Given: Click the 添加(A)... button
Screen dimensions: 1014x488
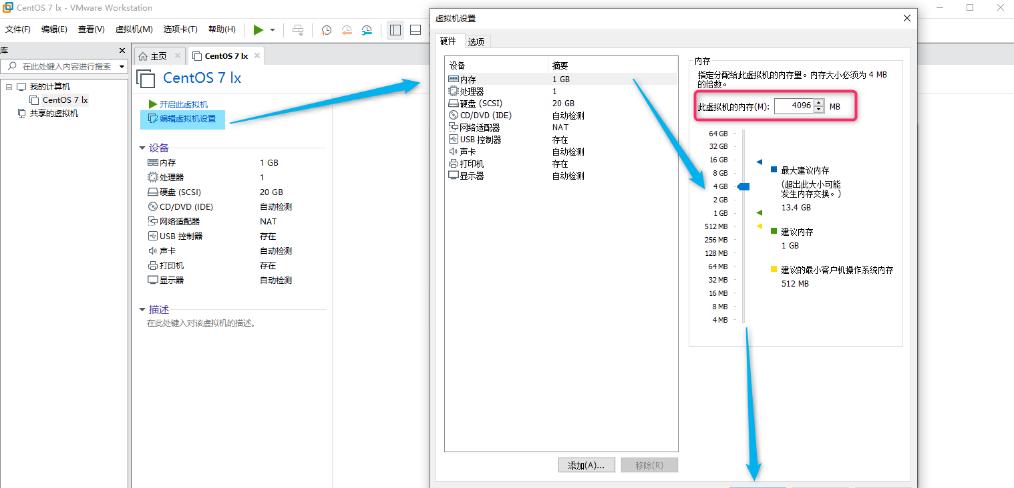Looking at the screenshot, I should (586, 465).
